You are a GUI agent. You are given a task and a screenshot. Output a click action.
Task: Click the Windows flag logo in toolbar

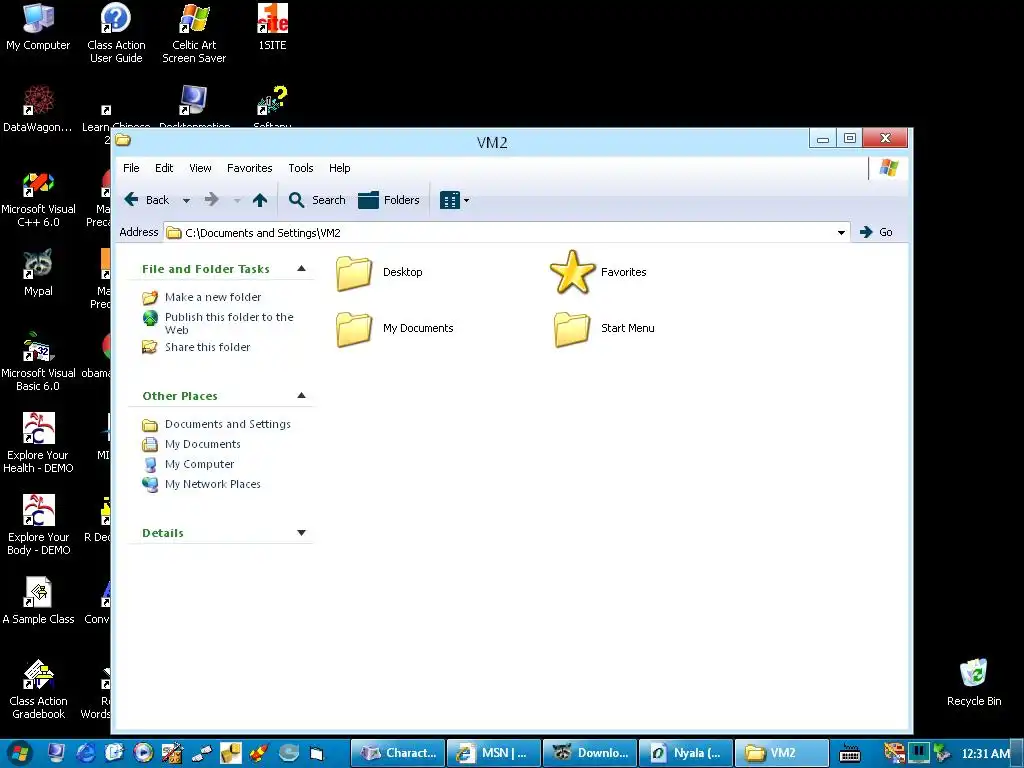click(889, 168)
